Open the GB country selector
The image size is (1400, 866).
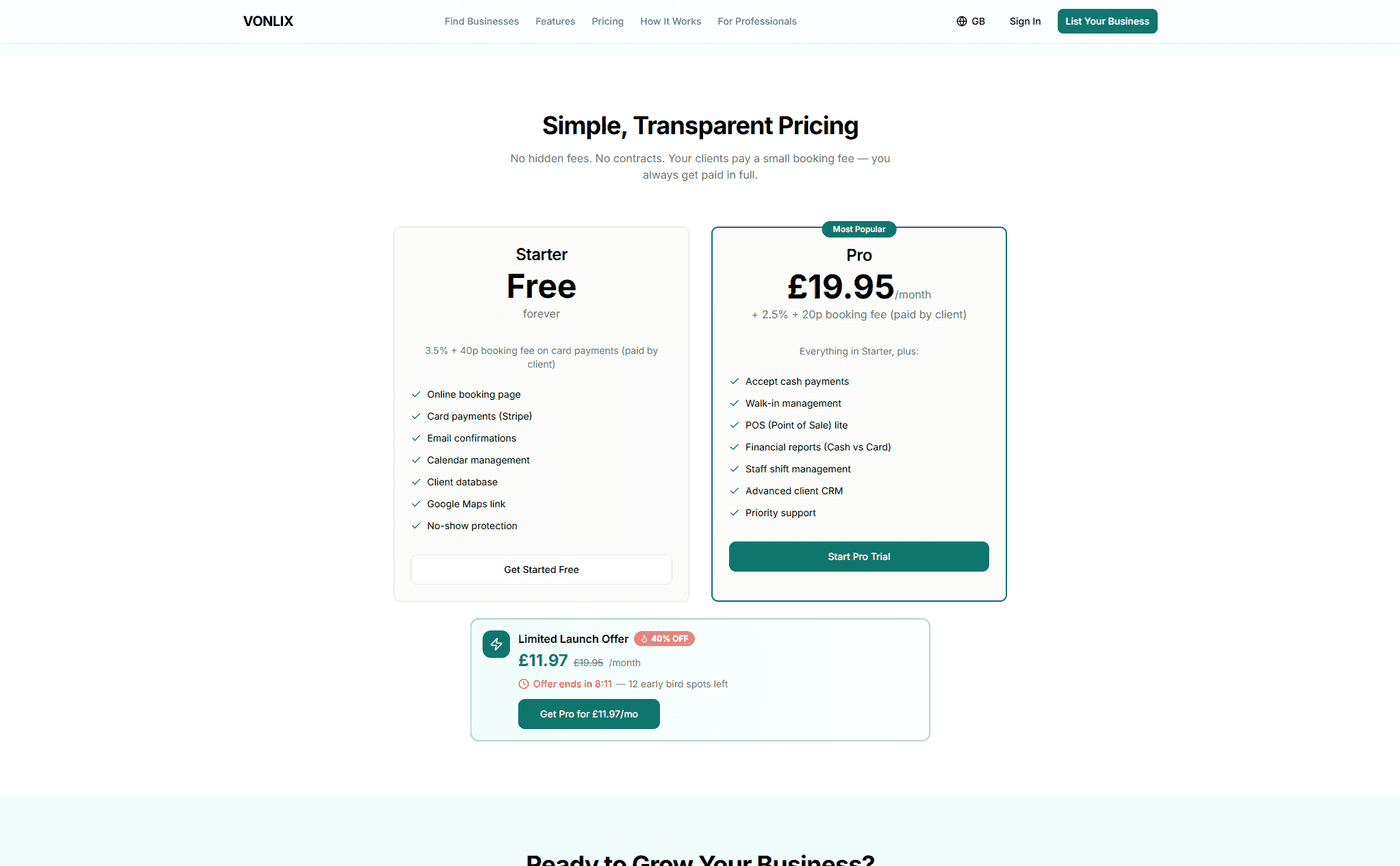click(x=970, y=20)
